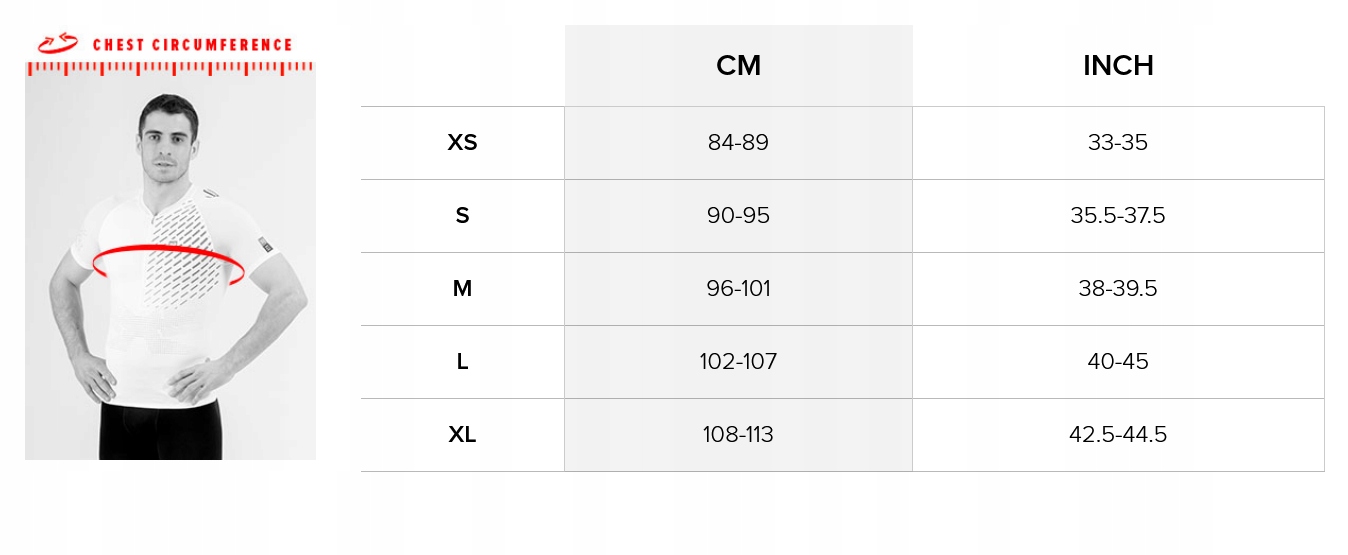Pick the M size row label
Image resolution: width=1348 pixels, height=555 pixels.
(x=462, y=289)
